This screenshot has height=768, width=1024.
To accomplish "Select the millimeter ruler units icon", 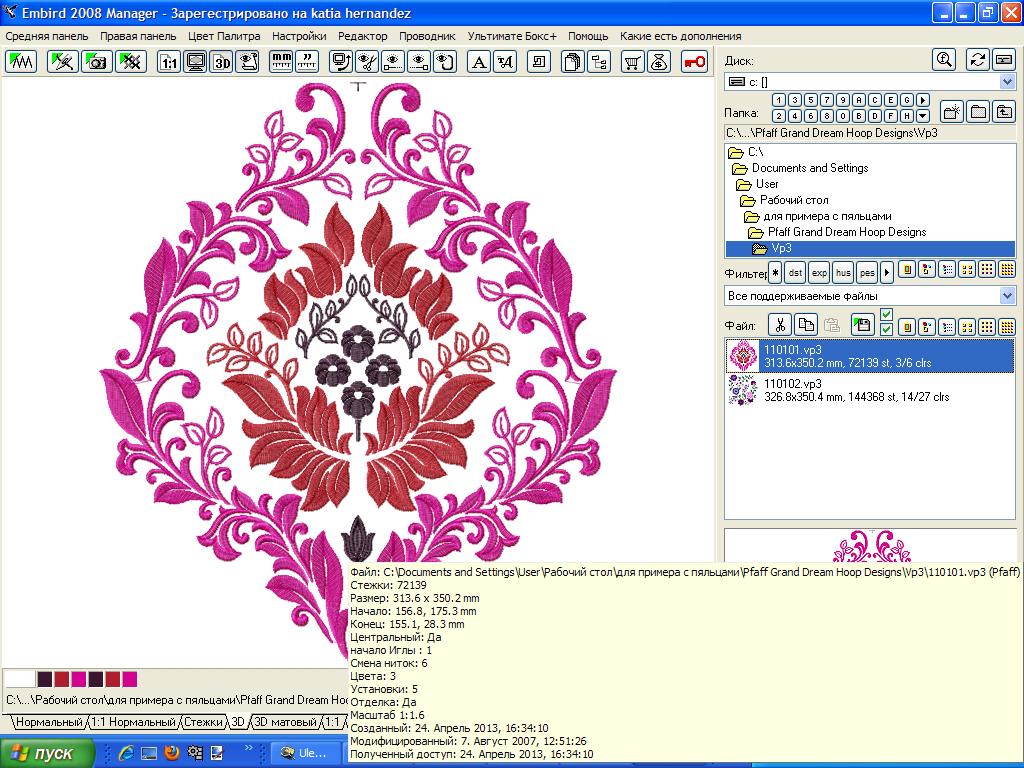I will 281,62.
